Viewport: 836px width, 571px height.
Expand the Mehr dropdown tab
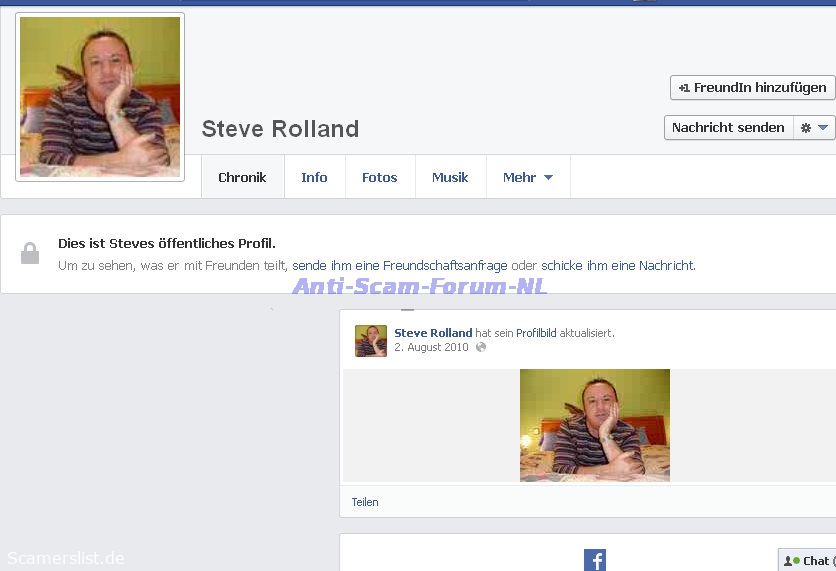click(528, 177)
